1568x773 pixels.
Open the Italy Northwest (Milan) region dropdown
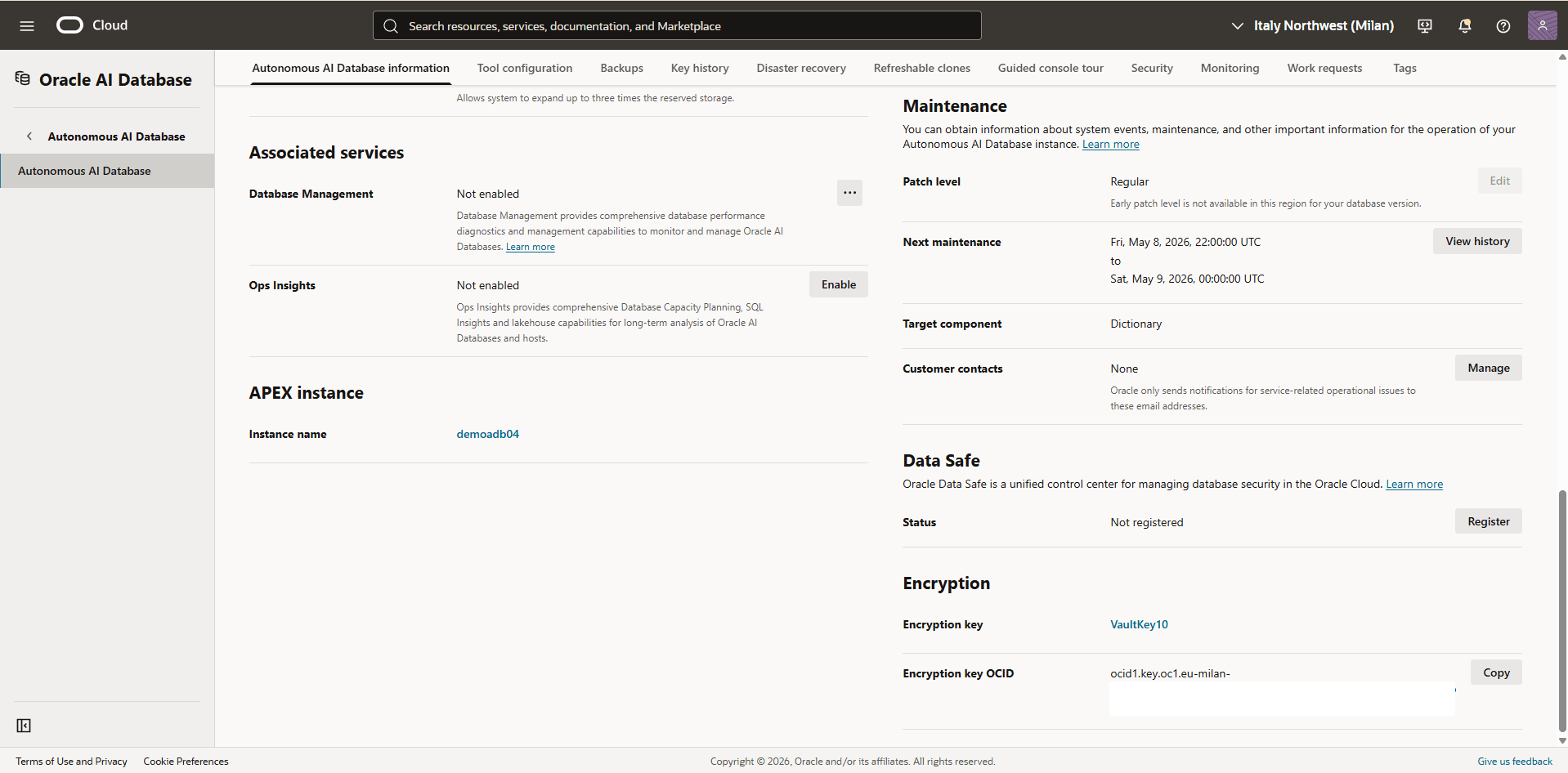[x=1312, y=26]
